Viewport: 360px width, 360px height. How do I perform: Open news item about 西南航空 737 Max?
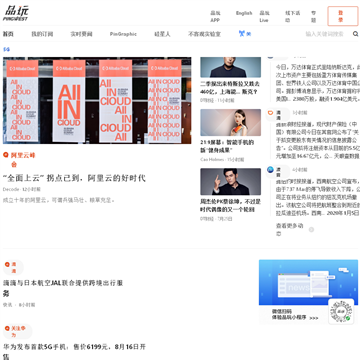pyautogui.click(x=317, y=197)
